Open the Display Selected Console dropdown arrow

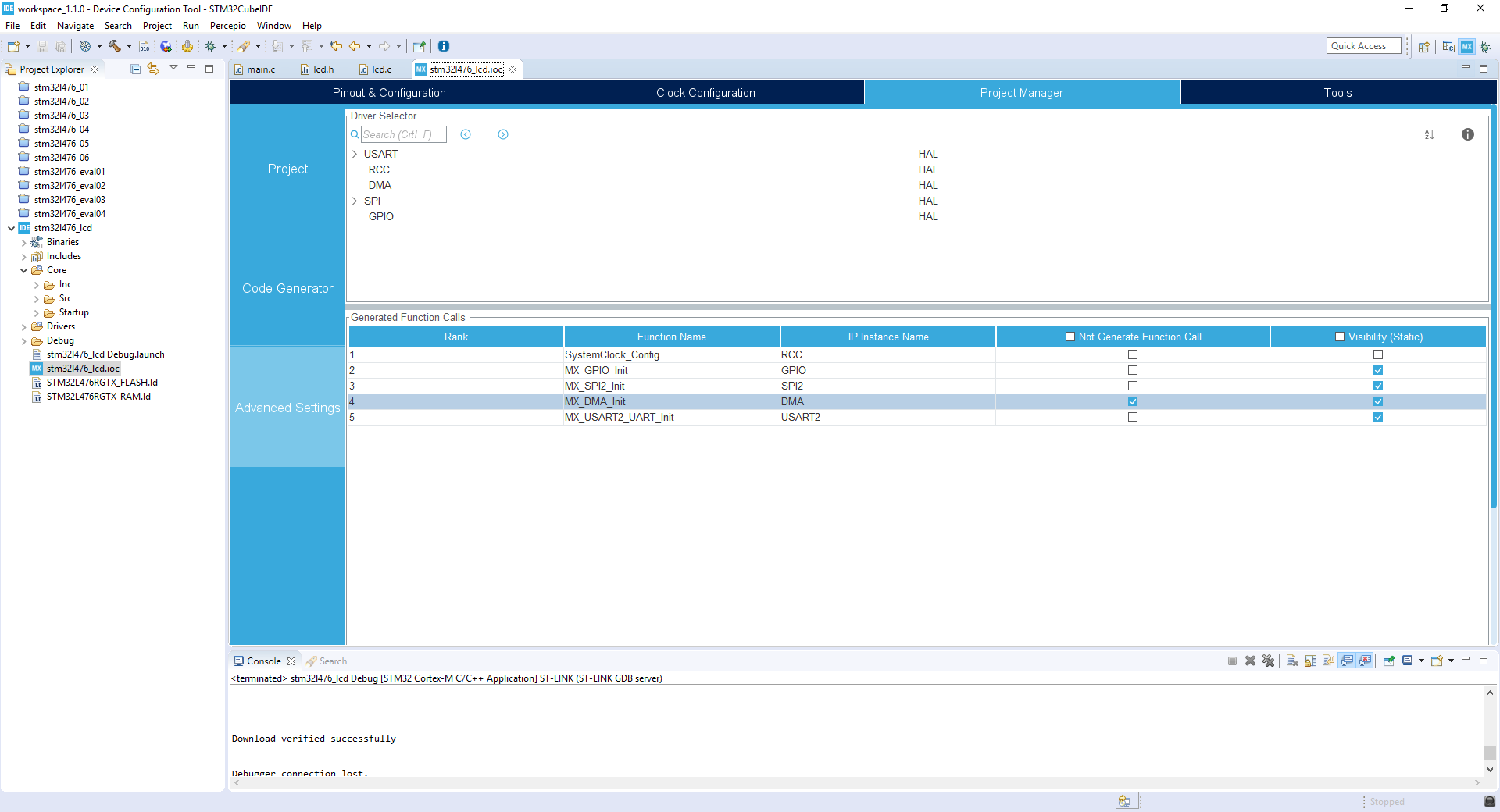(1421, 661)
